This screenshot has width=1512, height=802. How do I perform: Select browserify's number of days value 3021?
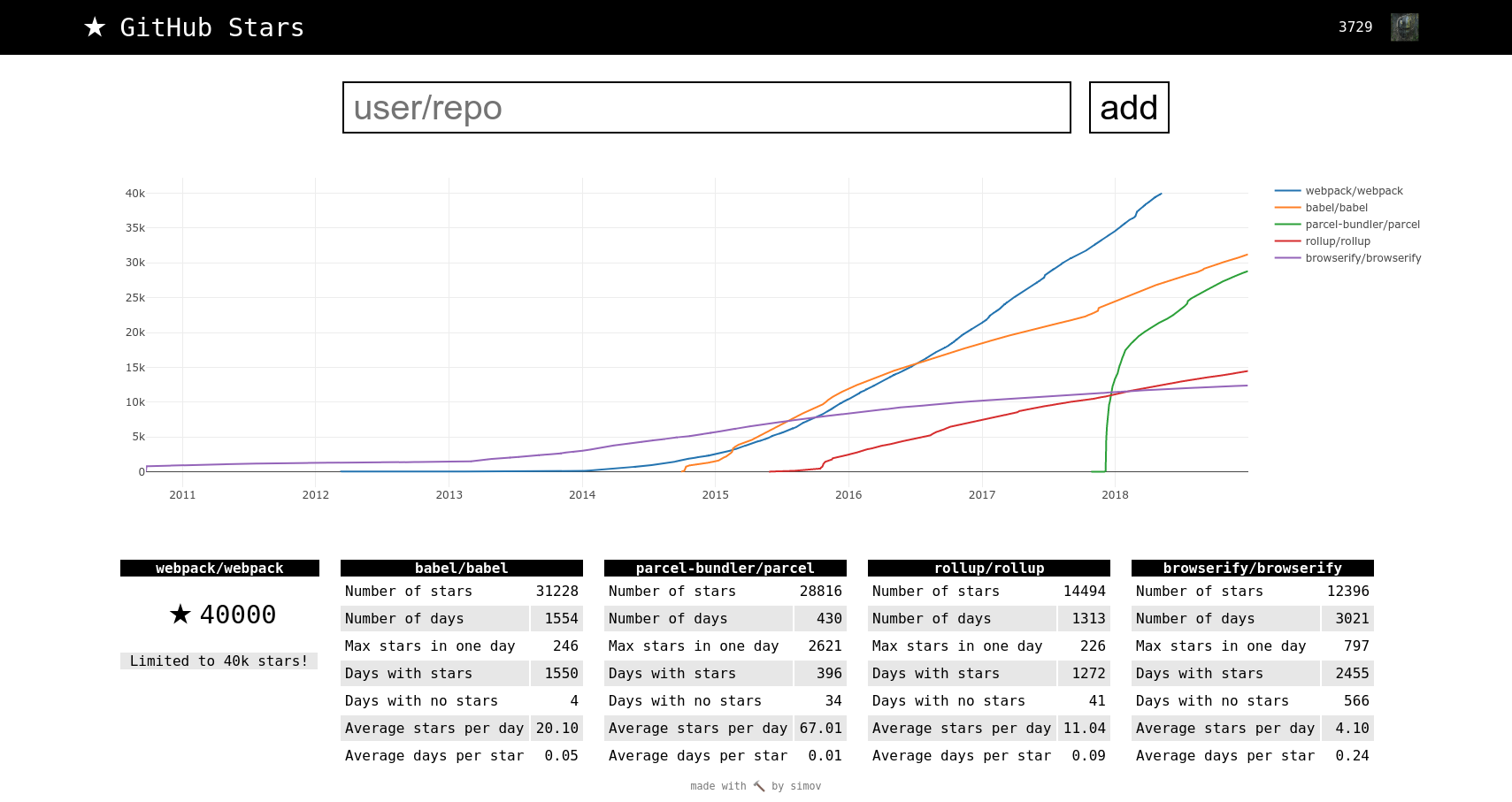1353,619
